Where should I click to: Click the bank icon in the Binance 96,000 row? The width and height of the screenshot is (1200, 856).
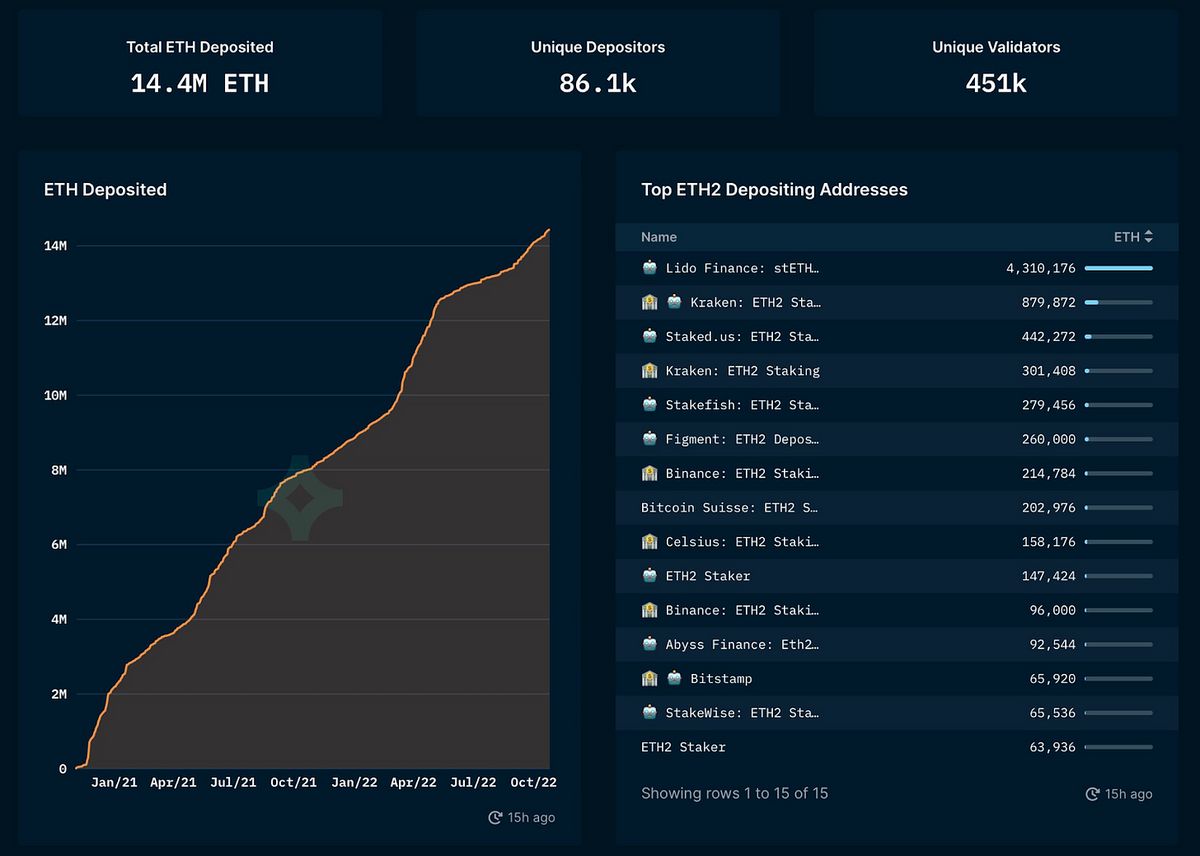point(650,610)
